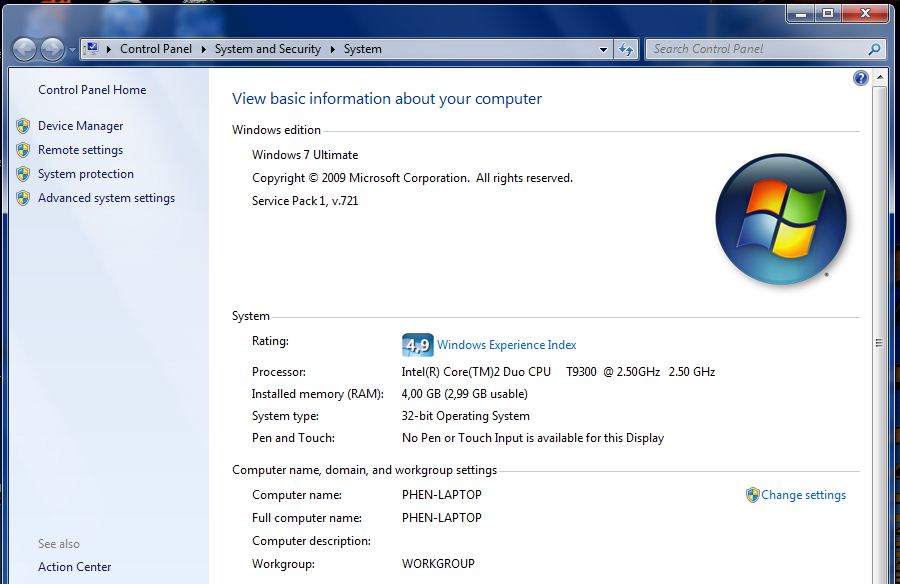Click the 4,9 rating badge

coord(417,345)
